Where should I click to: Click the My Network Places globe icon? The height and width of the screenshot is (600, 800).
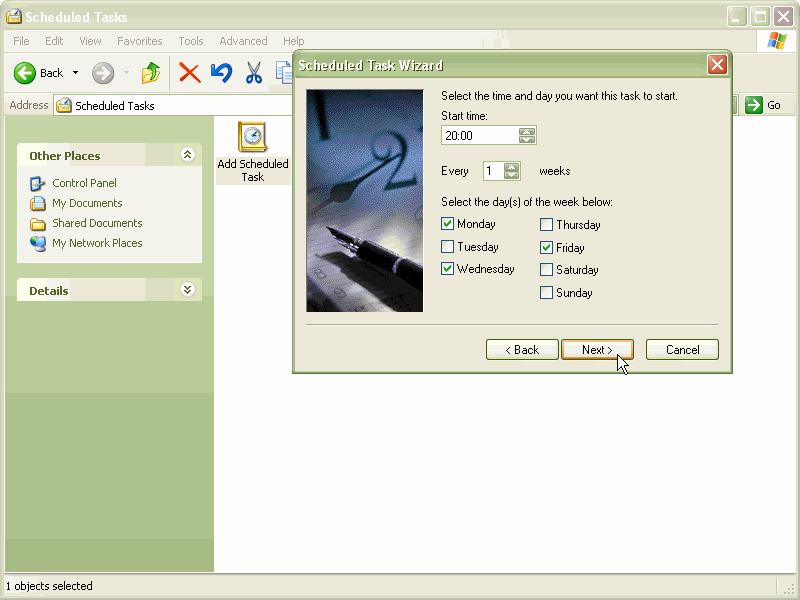point(37,243)
